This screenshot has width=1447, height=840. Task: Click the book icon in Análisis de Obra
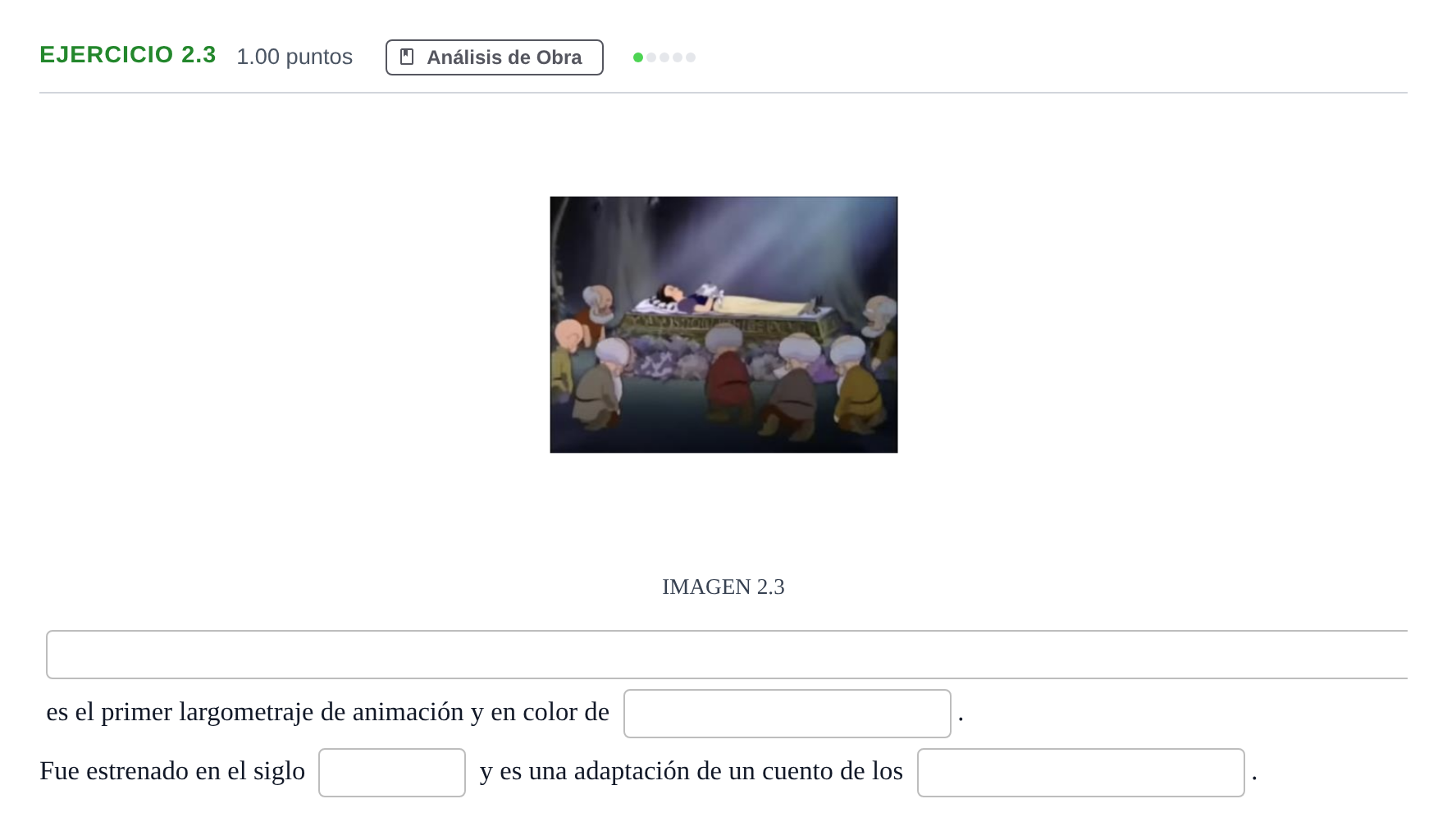407,57
